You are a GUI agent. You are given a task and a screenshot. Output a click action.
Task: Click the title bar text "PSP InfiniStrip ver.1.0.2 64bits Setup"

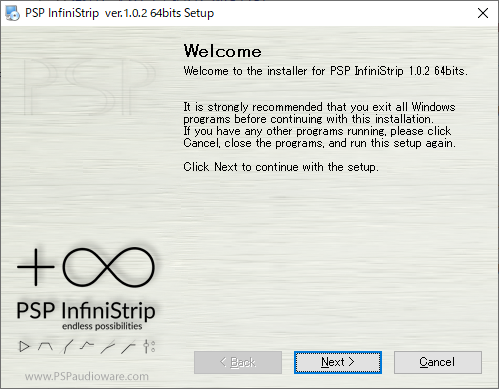[x=120, y=13]
